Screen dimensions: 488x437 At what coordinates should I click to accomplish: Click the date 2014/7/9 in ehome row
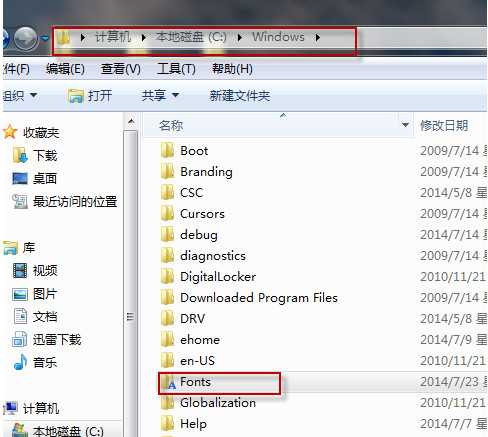446,340
